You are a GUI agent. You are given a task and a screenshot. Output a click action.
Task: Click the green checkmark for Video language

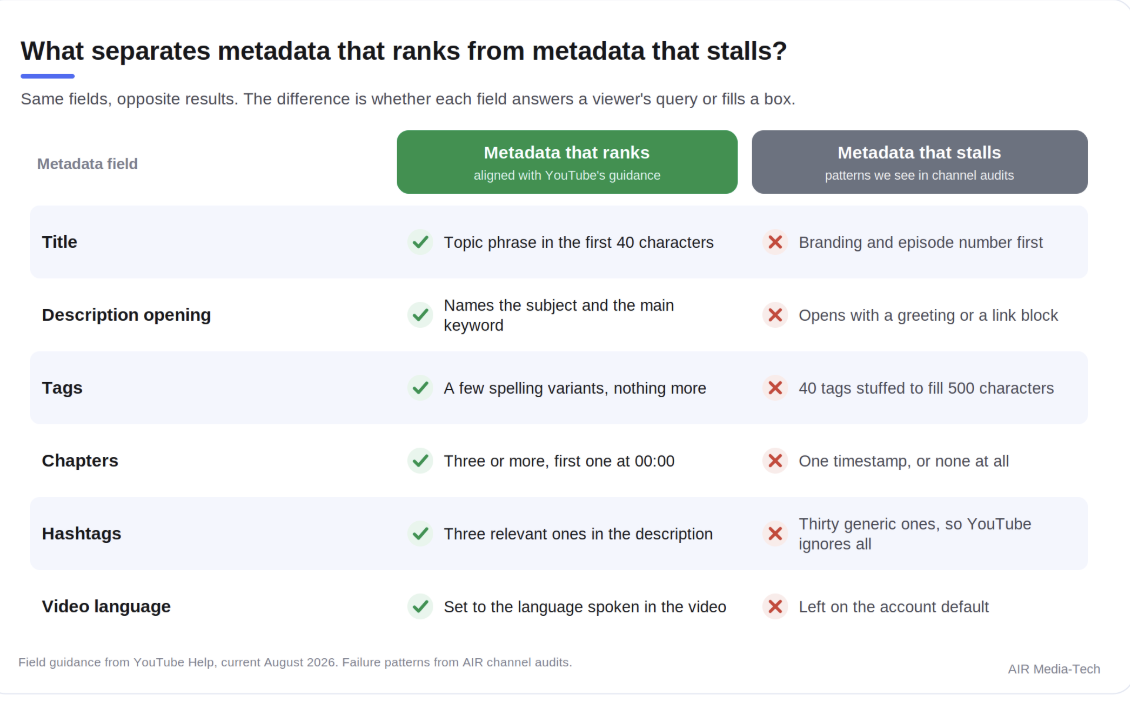(420, 606)
